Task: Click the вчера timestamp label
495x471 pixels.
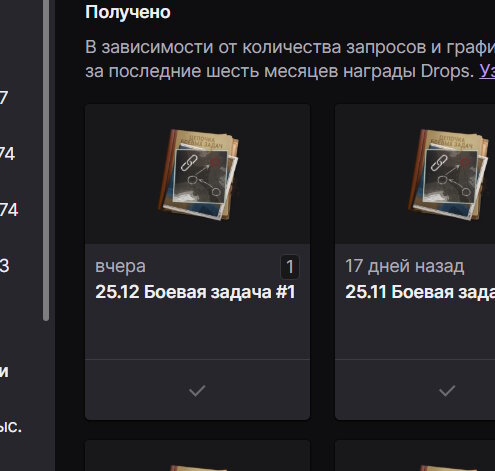Action: pyautogui.click(x=120, y=266)
